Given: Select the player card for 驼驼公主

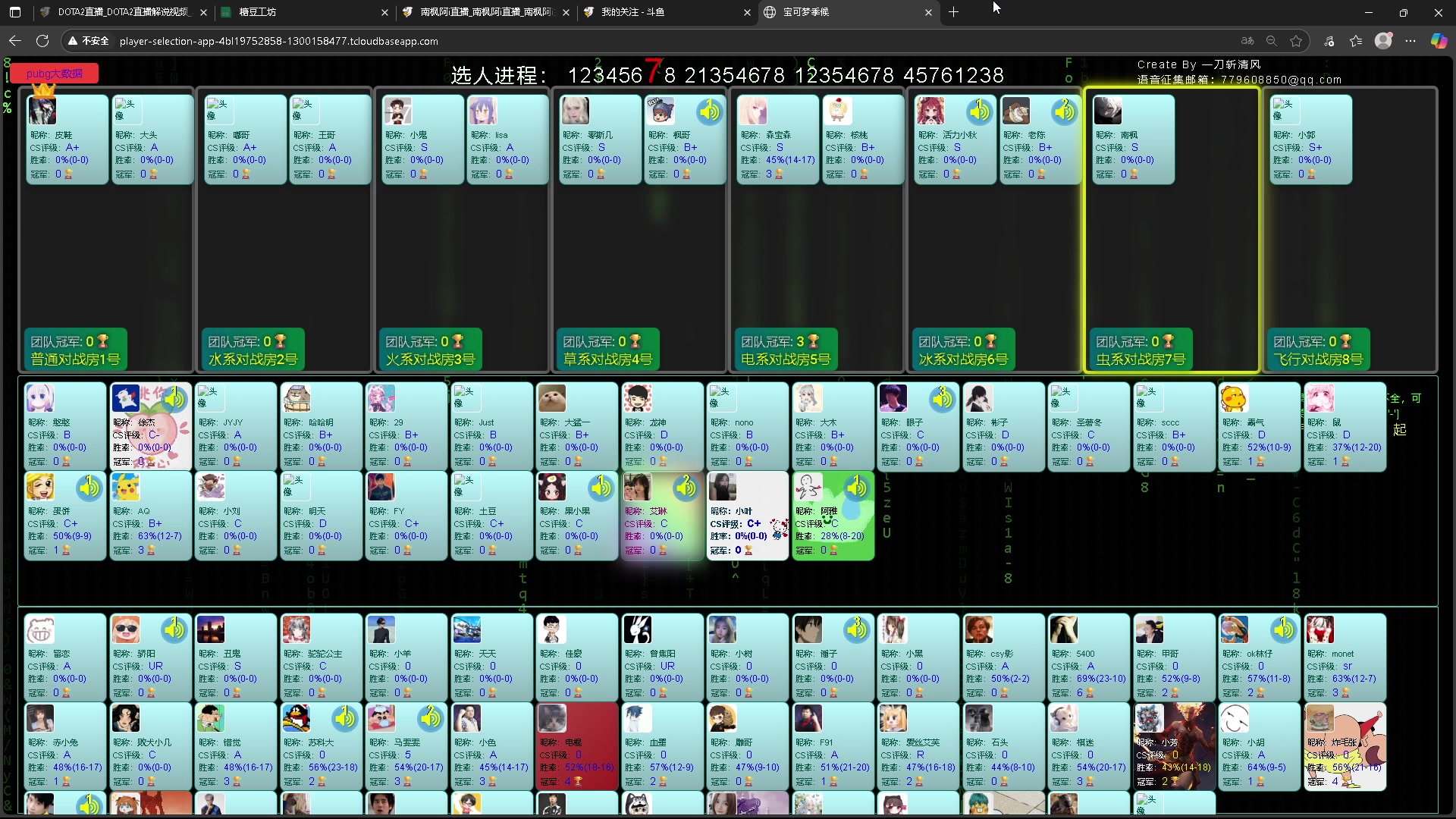Looking at the screenshot, I should [x=321, y=657].
